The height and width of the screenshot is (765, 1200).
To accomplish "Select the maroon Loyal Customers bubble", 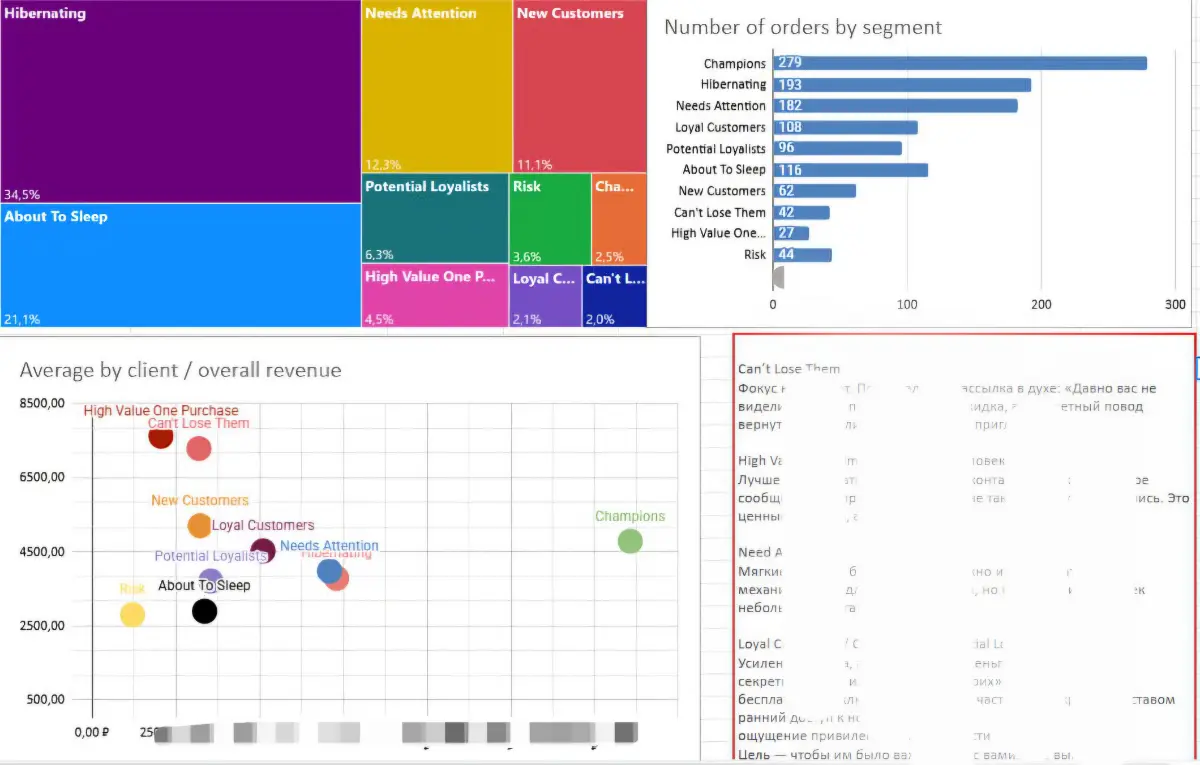I will 263,550.
